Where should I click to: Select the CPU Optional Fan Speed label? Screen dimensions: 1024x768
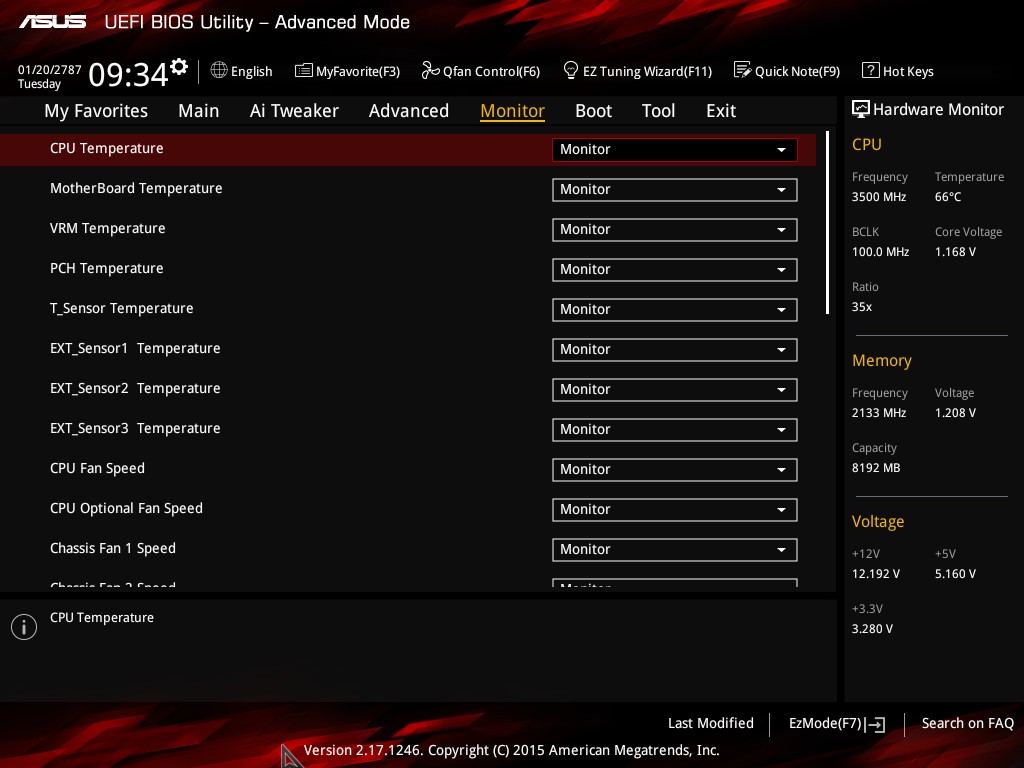click(126, 508)
